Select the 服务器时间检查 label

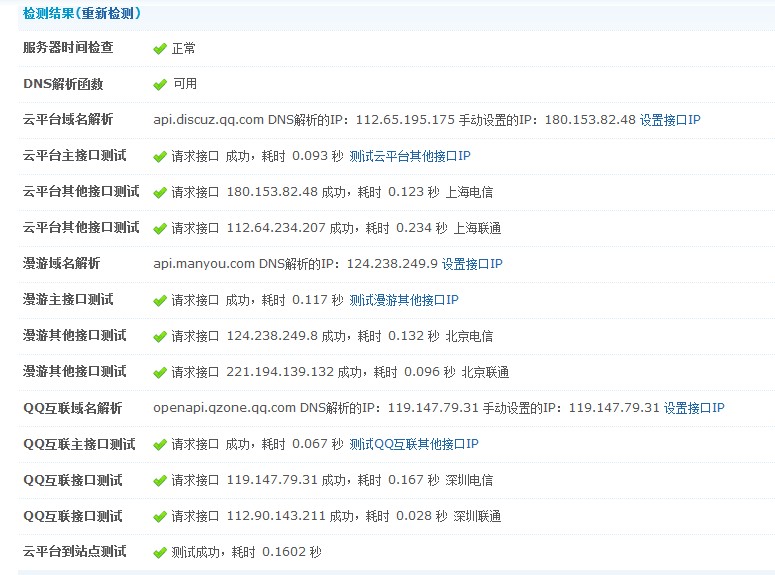tap(68, 47)
